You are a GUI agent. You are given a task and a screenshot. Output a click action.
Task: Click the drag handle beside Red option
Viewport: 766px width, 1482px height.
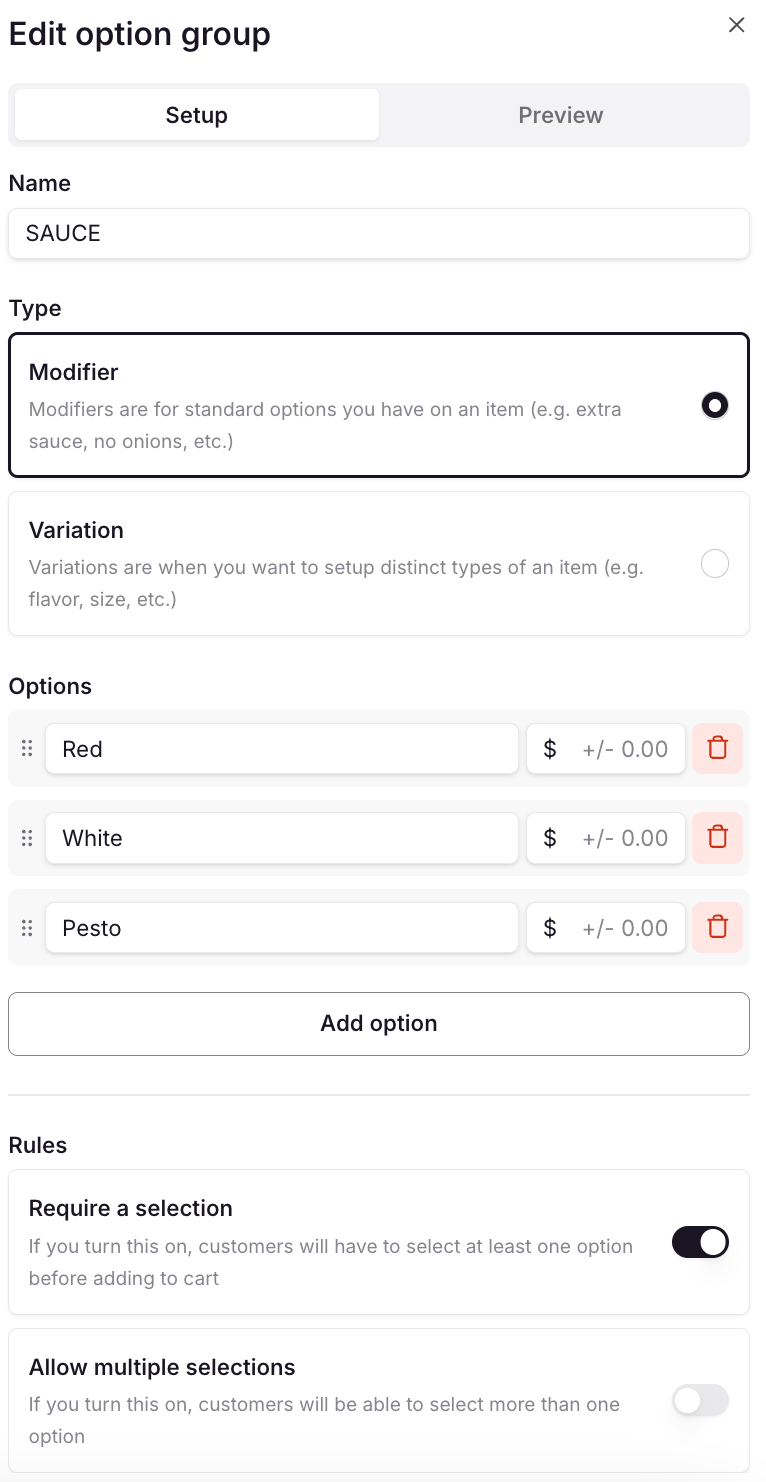27,749
